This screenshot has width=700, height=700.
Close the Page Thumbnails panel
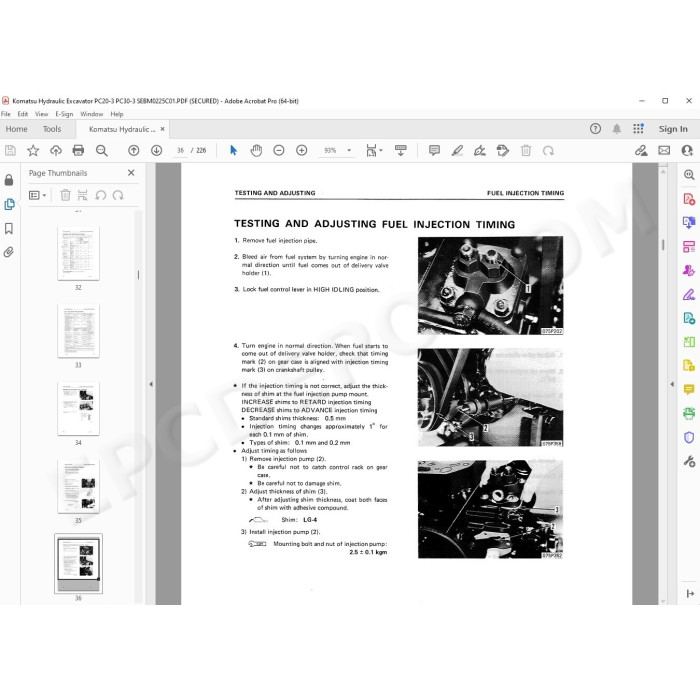pos(131,173)
